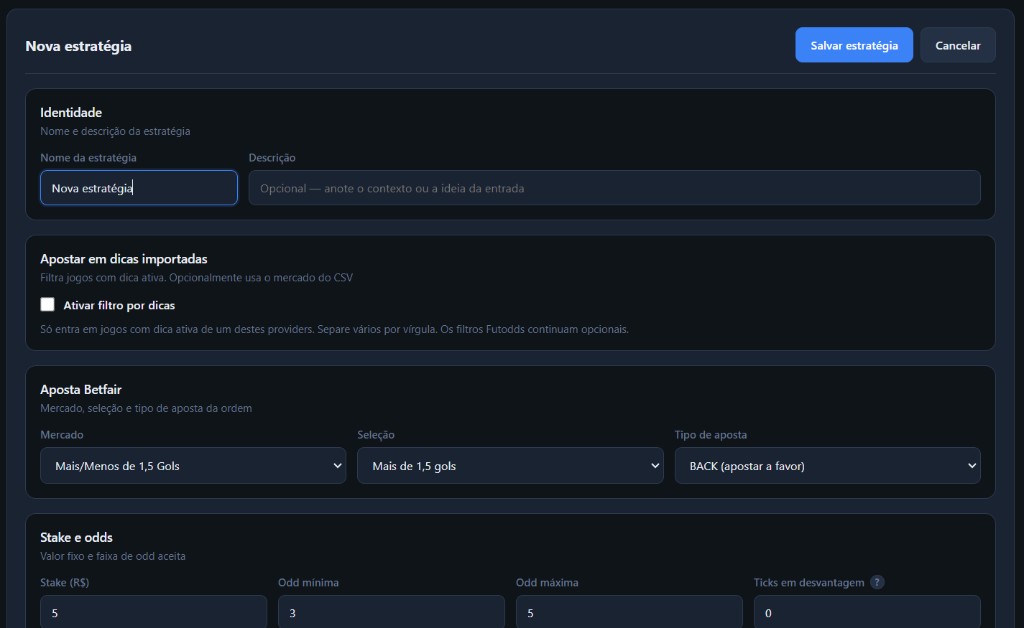Click the Ticks em desvantagem input field
Viewport: 1024px width, 628px height.
(x=867, y=612)
